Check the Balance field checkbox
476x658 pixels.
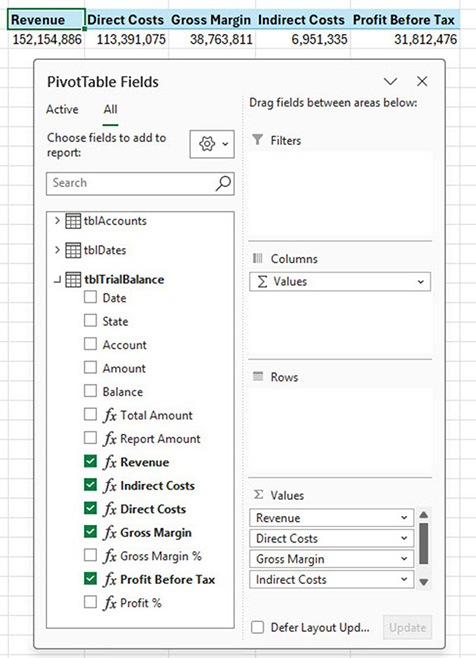pyautogui.click(x=90, y=392)
